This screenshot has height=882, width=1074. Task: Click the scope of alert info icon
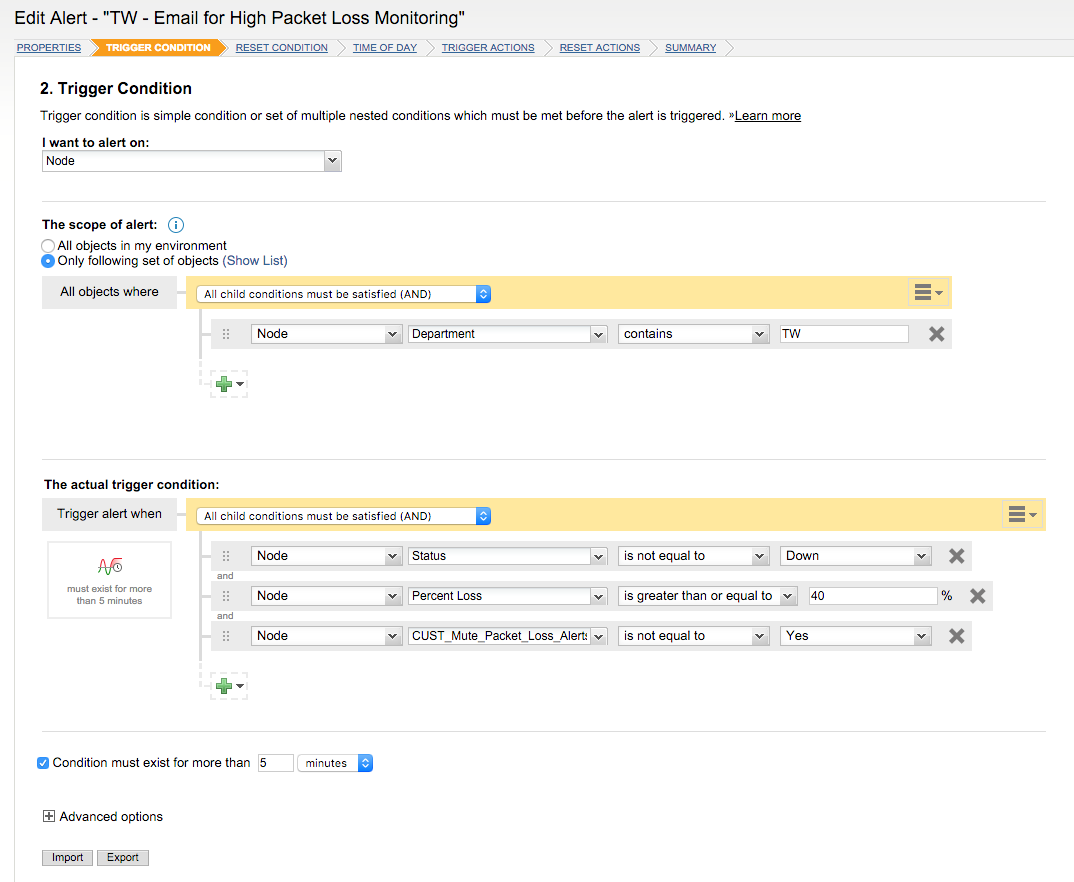[x=176, y=225]
